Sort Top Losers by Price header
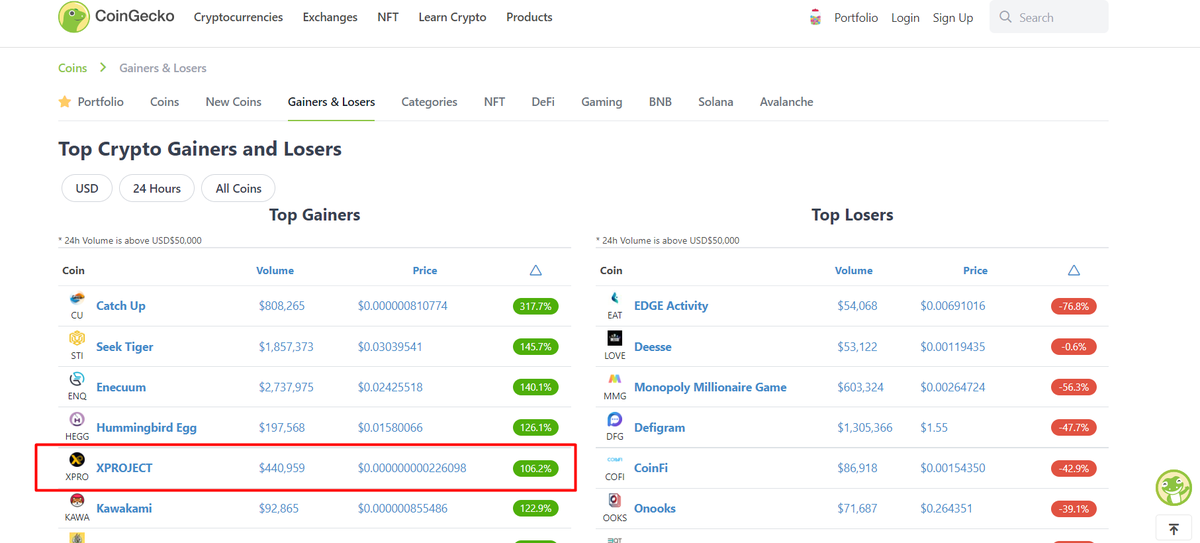 (x=975, y=270)
